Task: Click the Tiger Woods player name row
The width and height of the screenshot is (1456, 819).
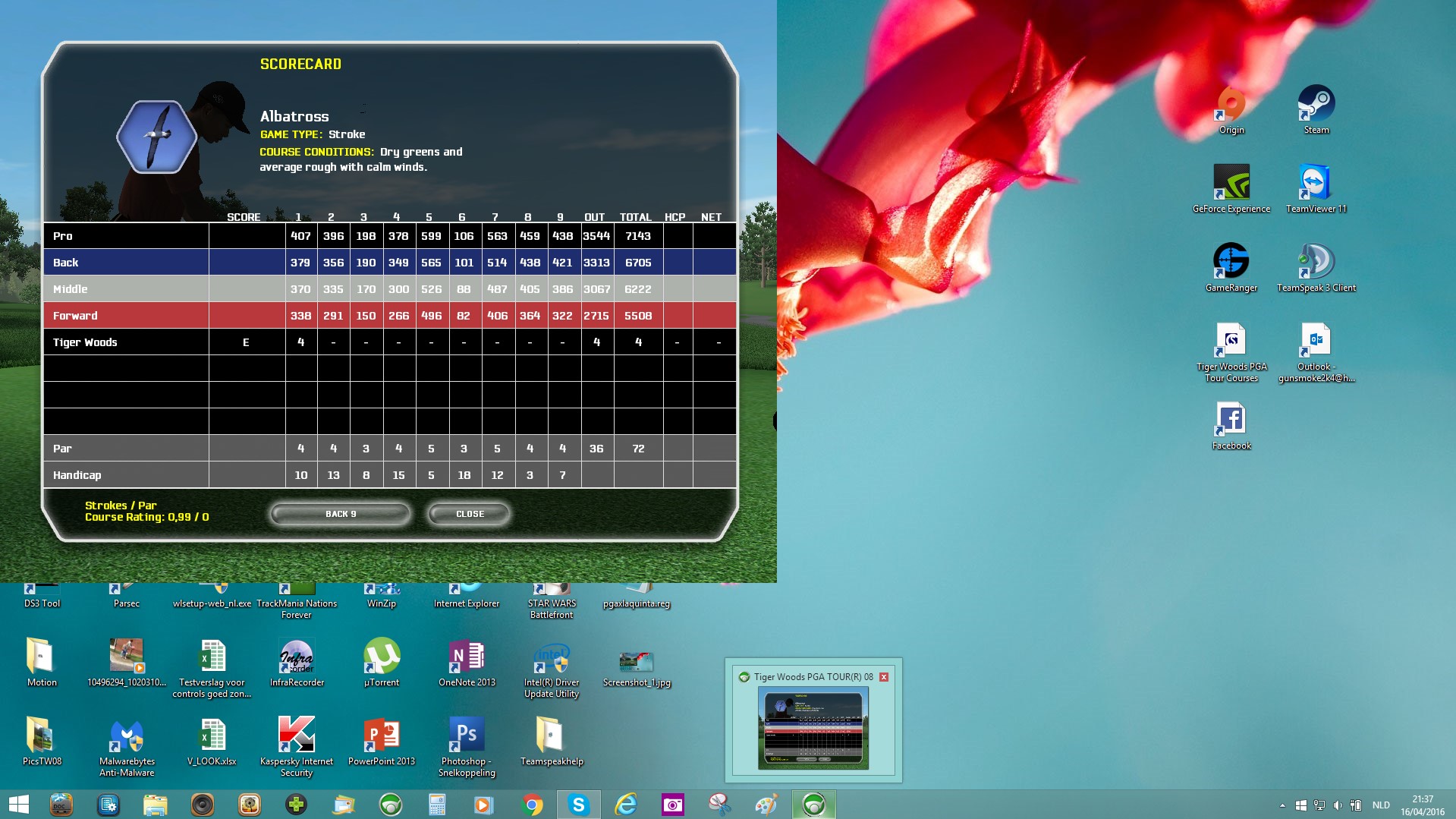Action: [x=389, y=342]
